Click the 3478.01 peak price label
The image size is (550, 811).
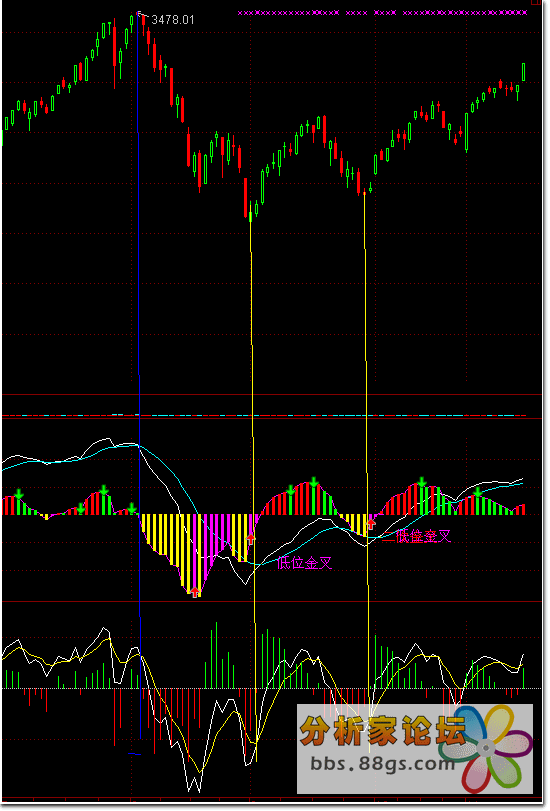coord(172,20)
